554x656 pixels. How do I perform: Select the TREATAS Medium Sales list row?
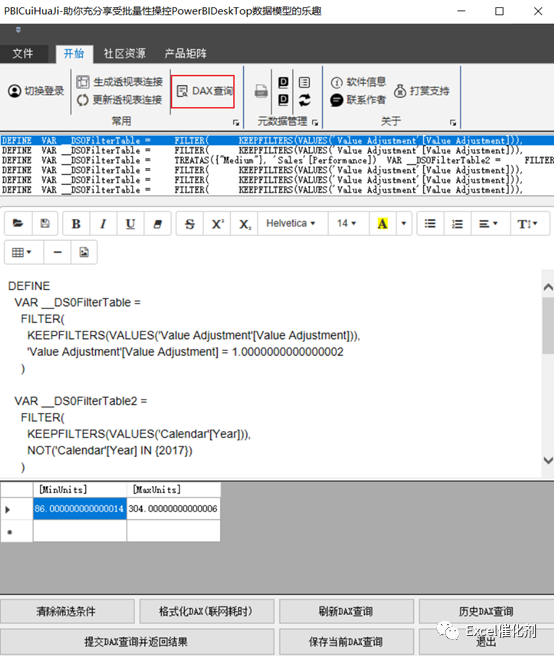click(x=277, y=160)
